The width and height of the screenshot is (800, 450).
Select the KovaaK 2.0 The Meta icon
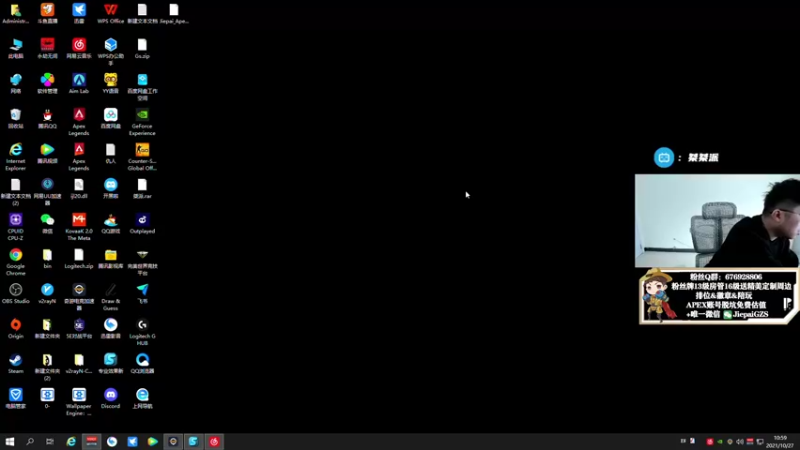(x=79, y=227)
